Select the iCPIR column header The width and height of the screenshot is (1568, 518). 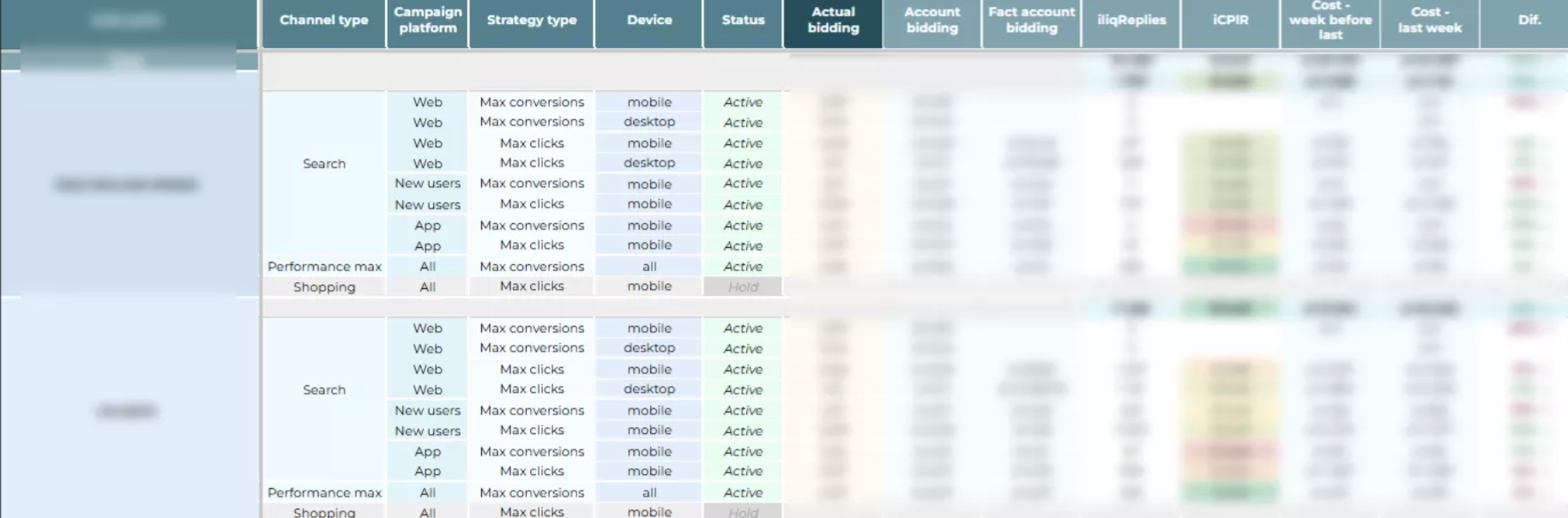pyautogui.click(x=1230, y=21)
